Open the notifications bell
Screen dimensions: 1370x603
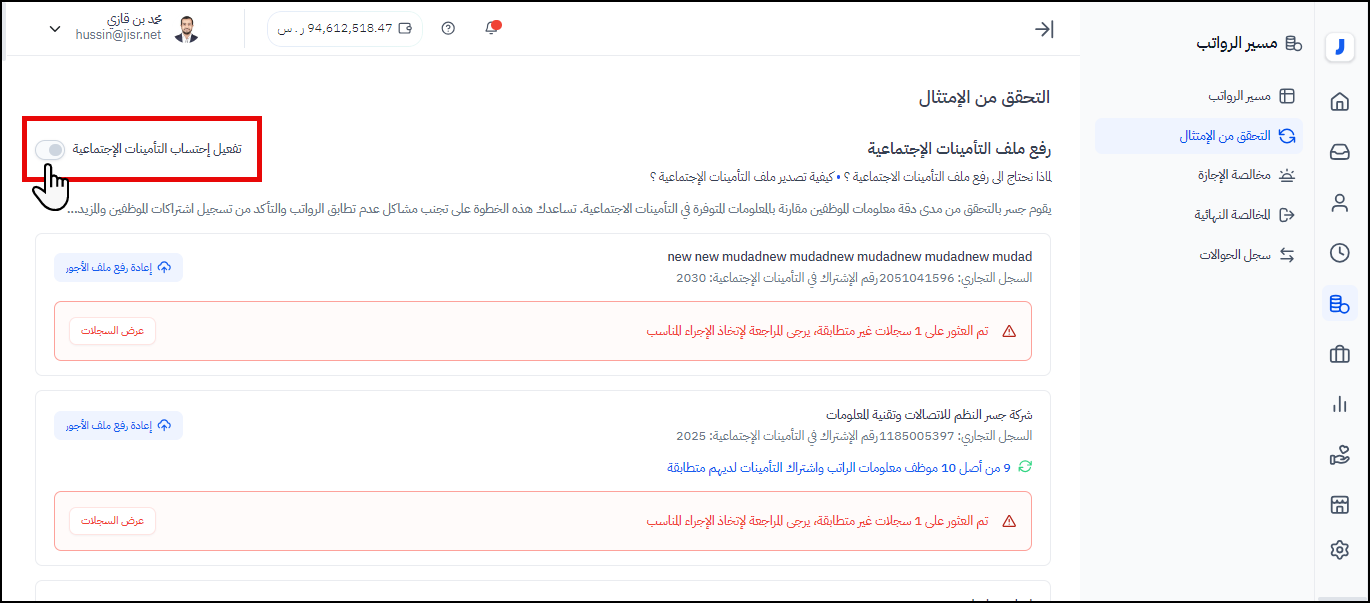[491, 28]
